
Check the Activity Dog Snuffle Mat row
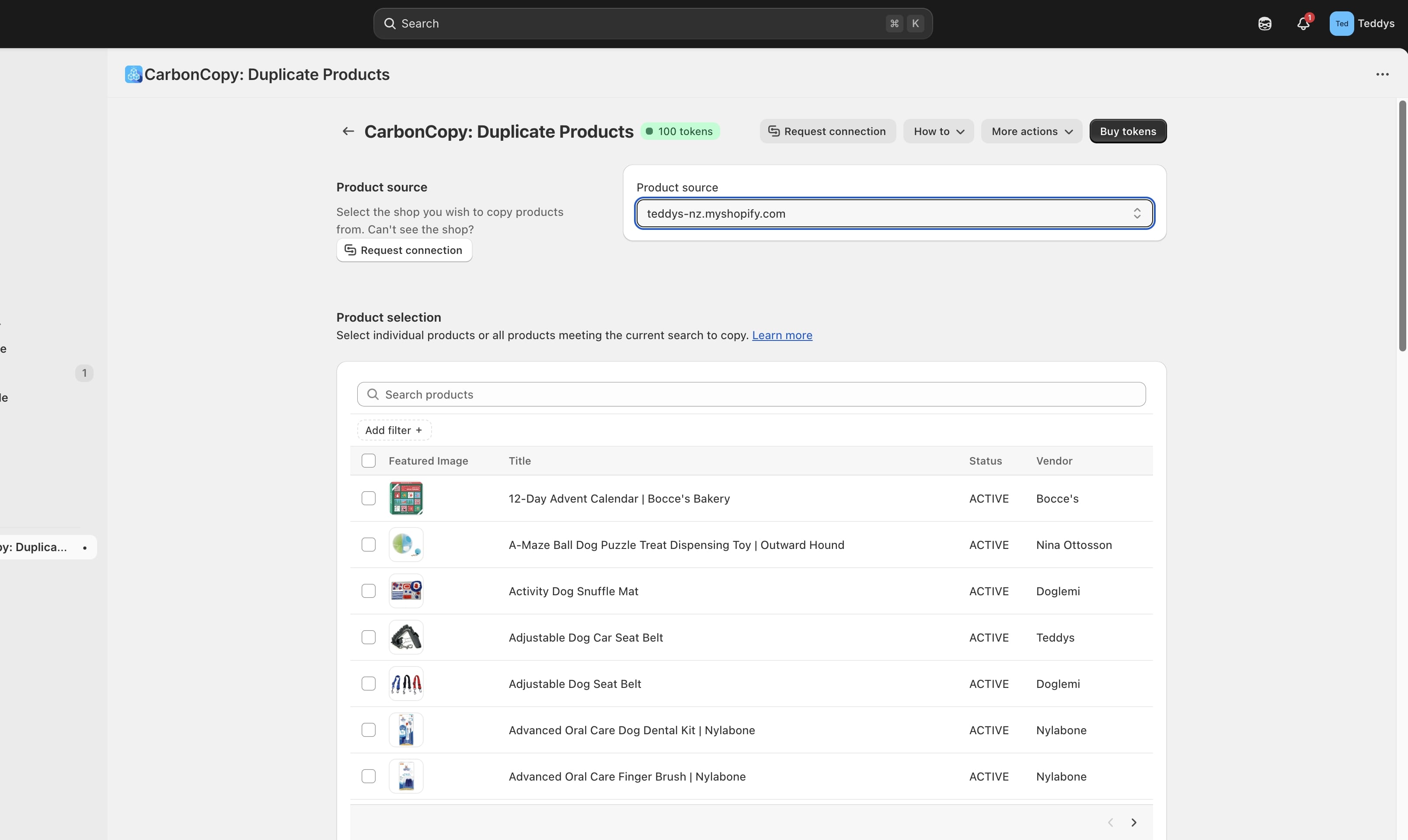pyautogui.click(x=369, y=591)
